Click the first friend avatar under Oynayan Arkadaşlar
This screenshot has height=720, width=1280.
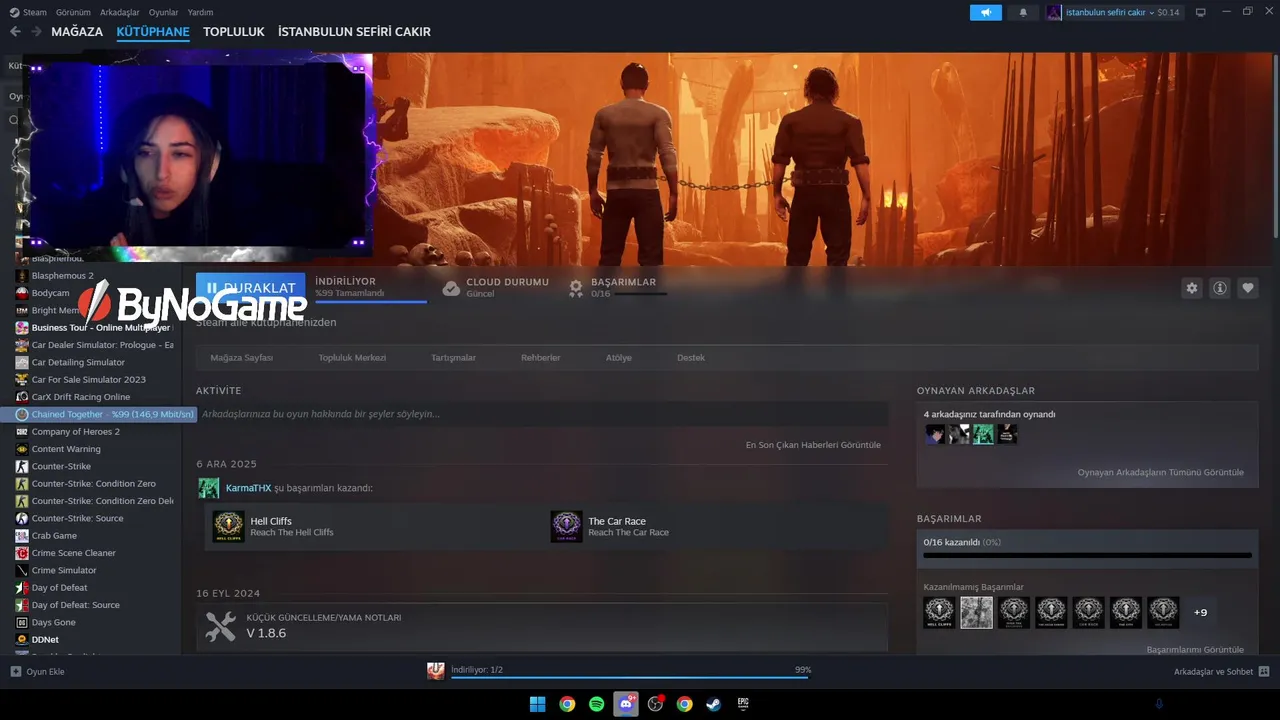click(935, 434)
